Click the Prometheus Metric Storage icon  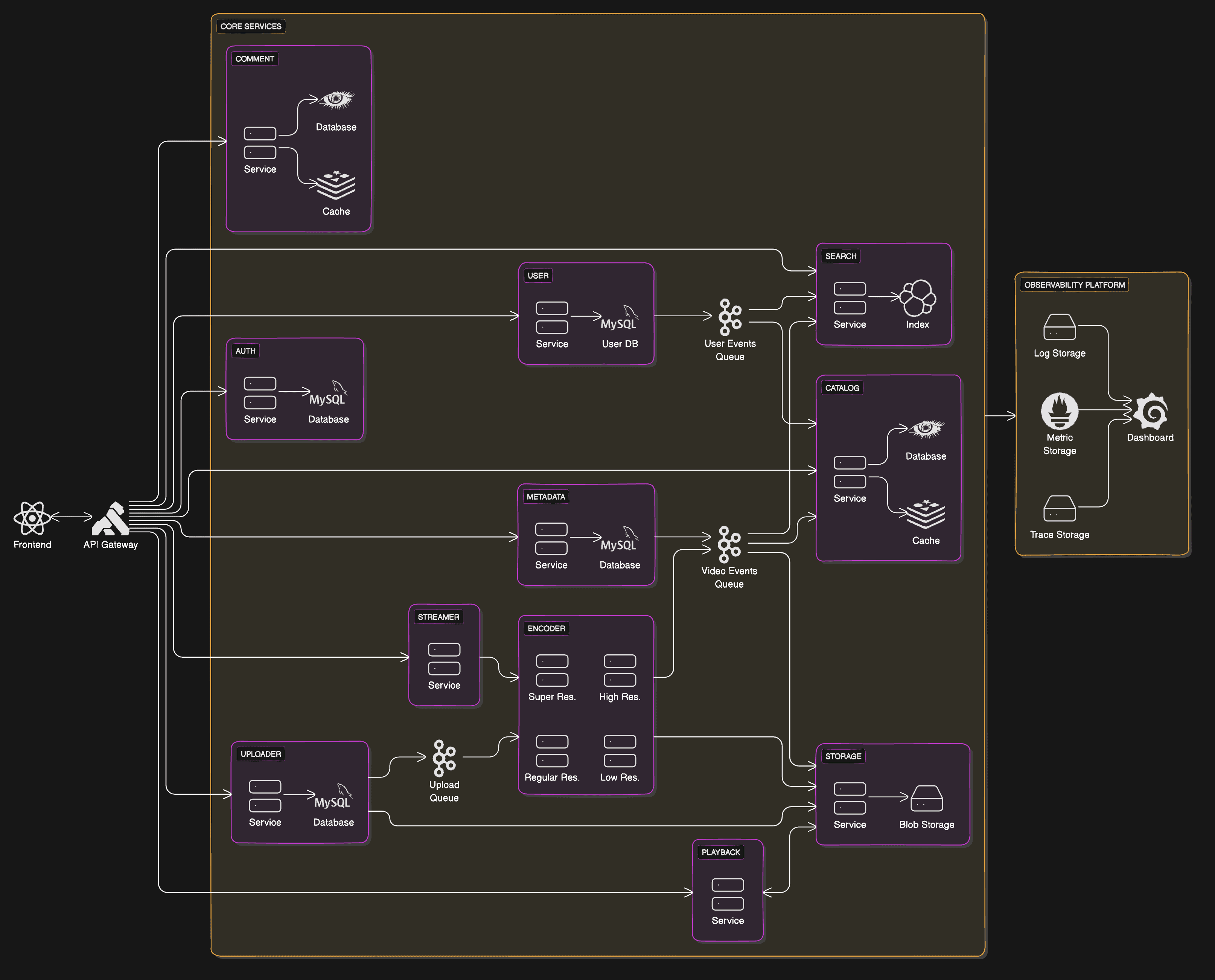tap(1059, 411)
